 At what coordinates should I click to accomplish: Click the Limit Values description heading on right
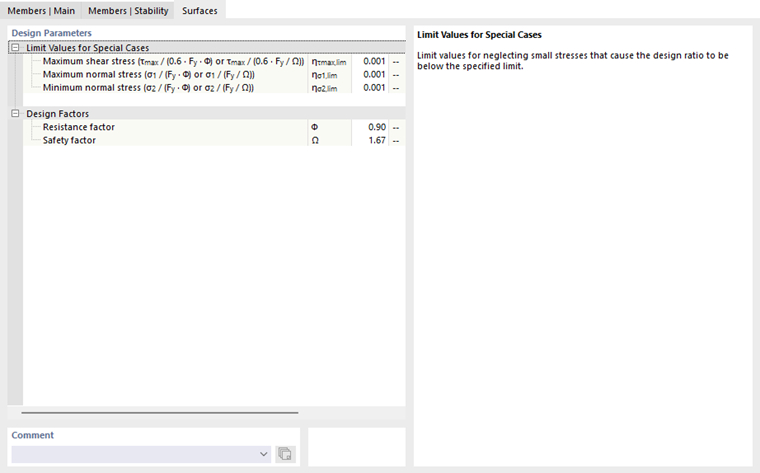(x=479, y=34)
